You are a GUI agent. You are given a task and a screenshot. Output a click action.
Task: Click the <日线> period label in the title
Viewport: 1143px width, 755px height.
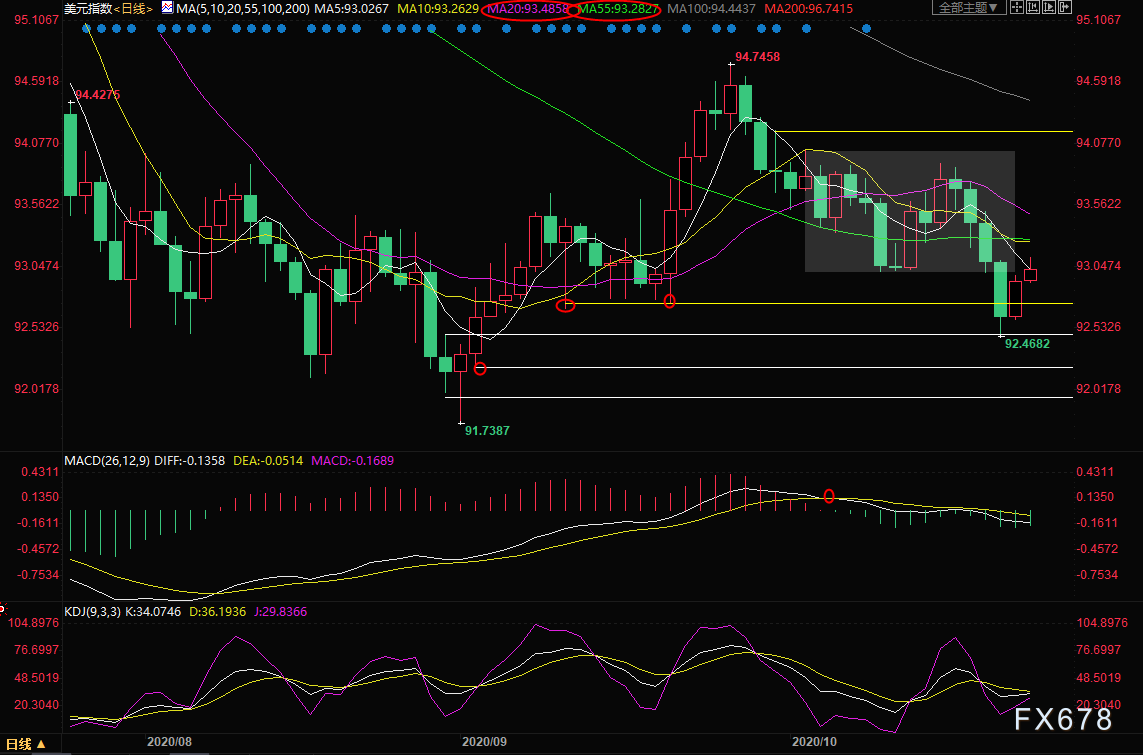click(131, 8)
